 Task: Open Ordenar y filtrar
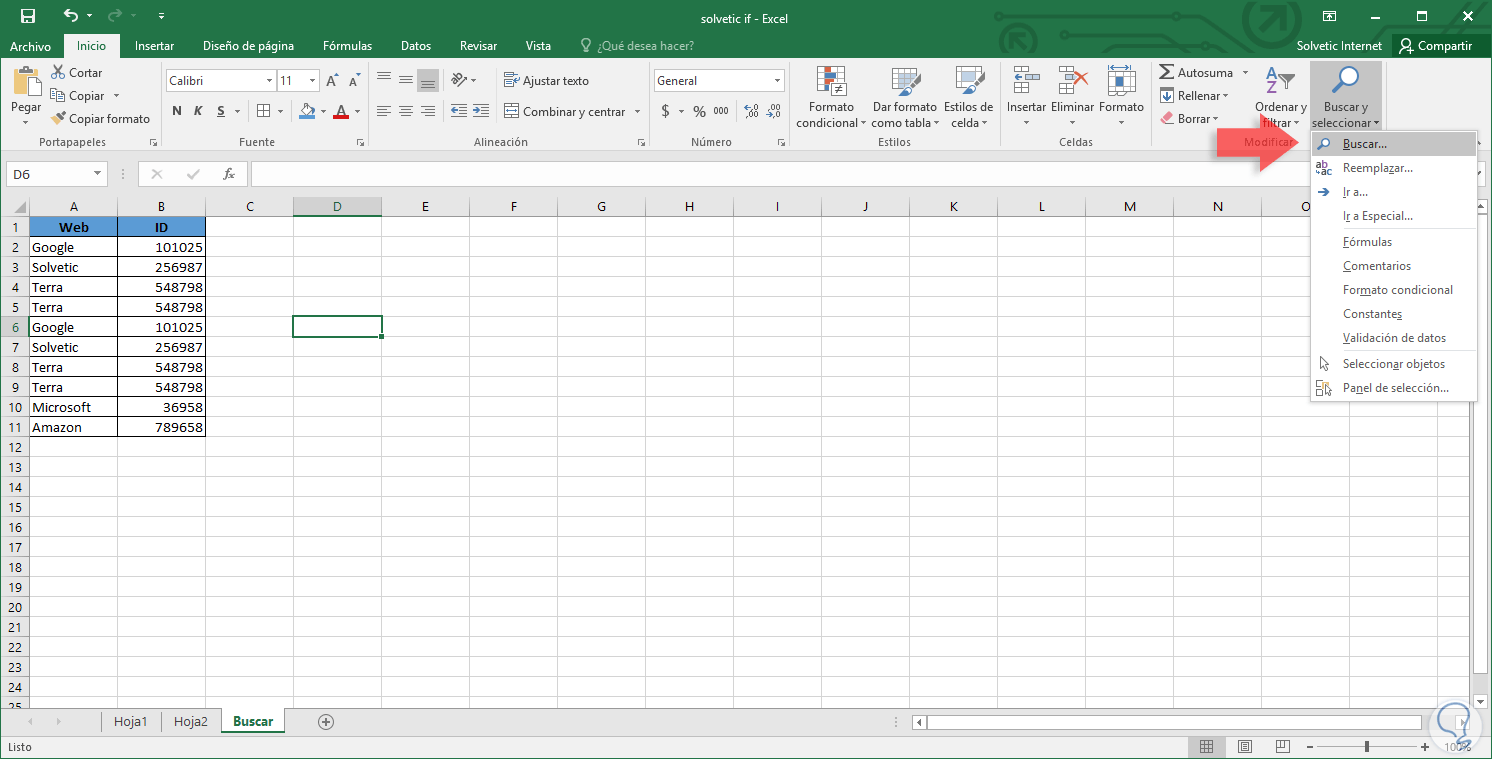click(x=1280, y=97)
